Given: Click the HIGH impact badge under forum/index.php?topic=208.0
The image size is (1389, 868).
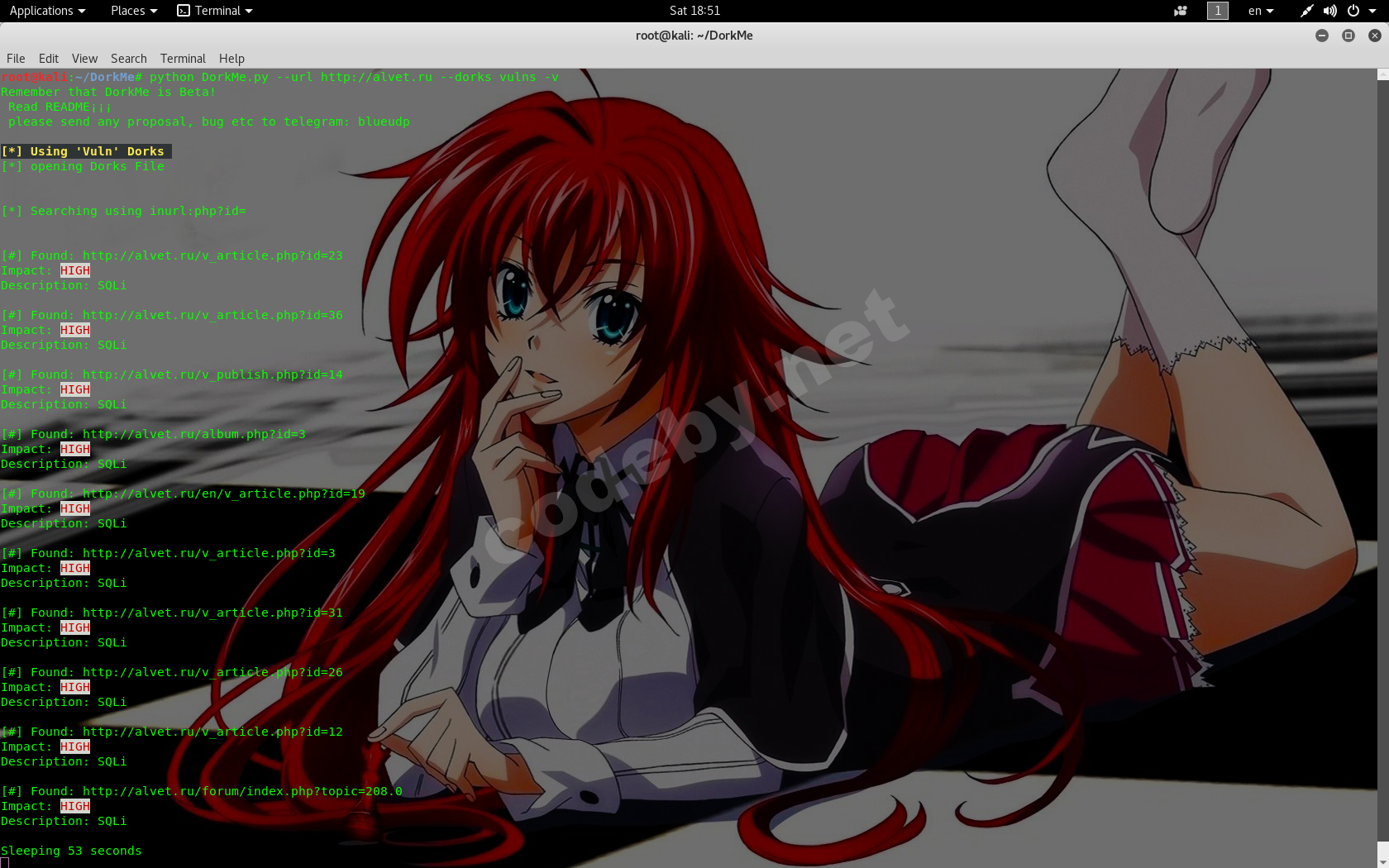Looking at the screenshot, I should [75, 806].
